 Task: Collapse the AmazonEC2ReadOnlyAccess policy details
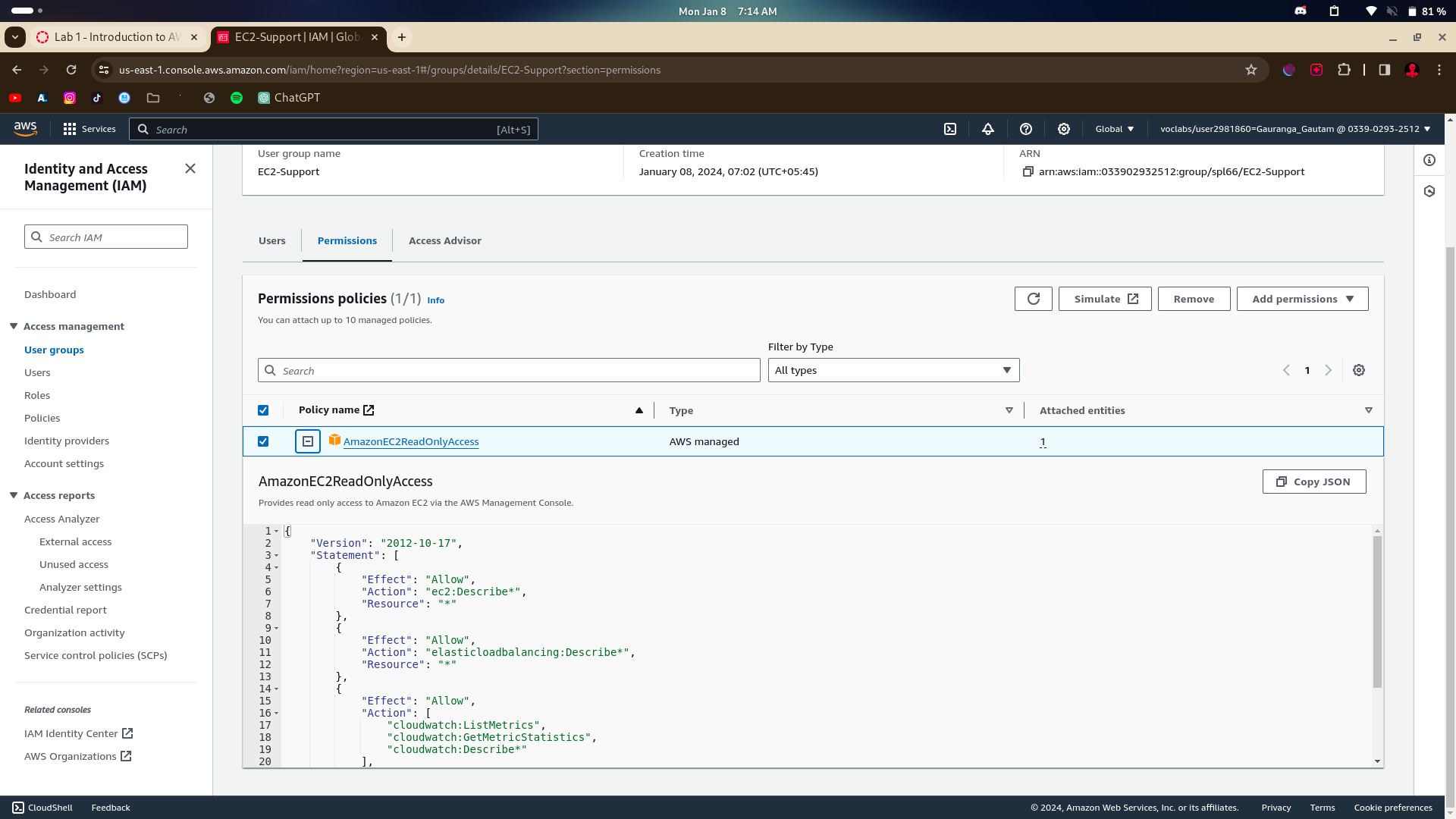308,441
